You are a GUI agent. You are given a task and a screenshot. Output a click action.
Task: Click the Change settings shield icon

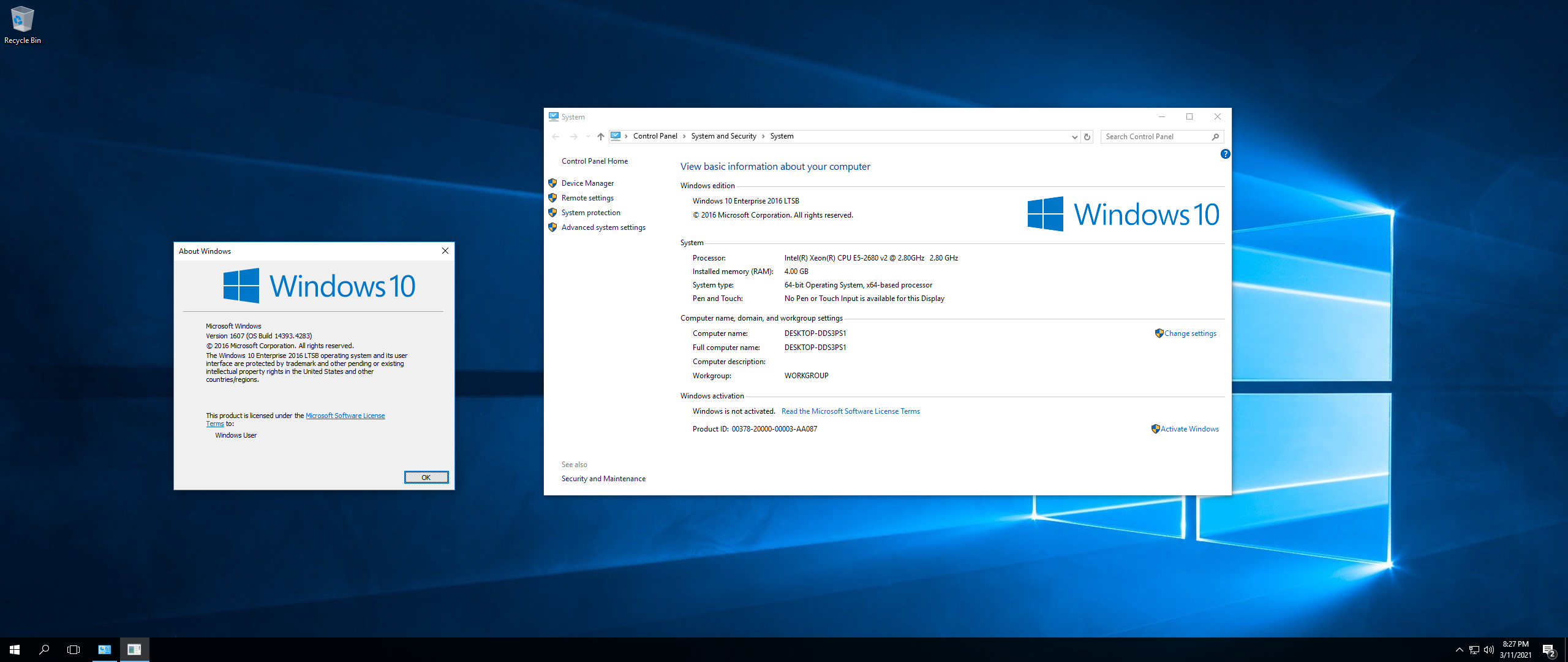(x=1159, y=333)
